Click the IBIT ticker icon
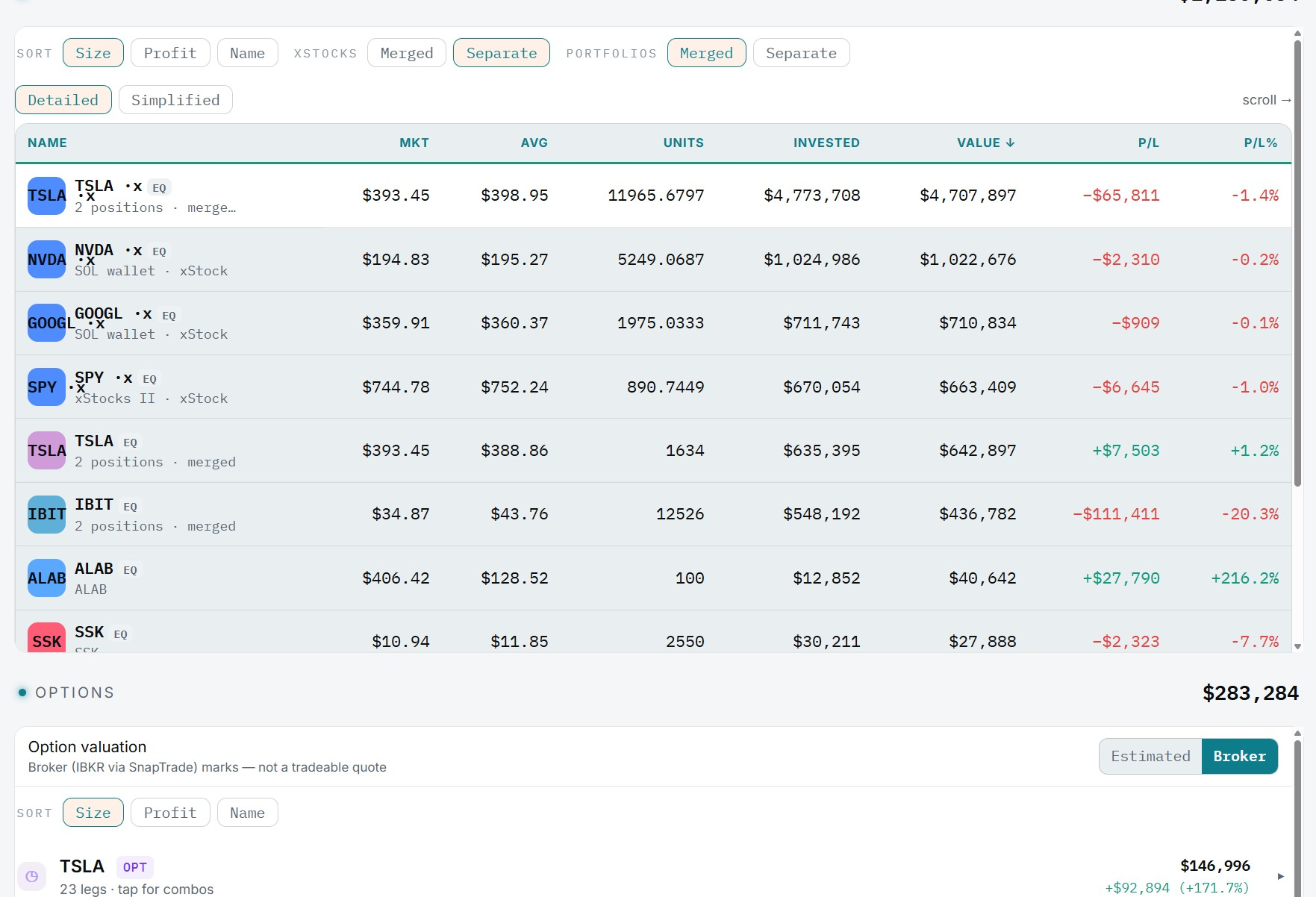Viewport: 1316px width, 897px height. tap(46, 514)
